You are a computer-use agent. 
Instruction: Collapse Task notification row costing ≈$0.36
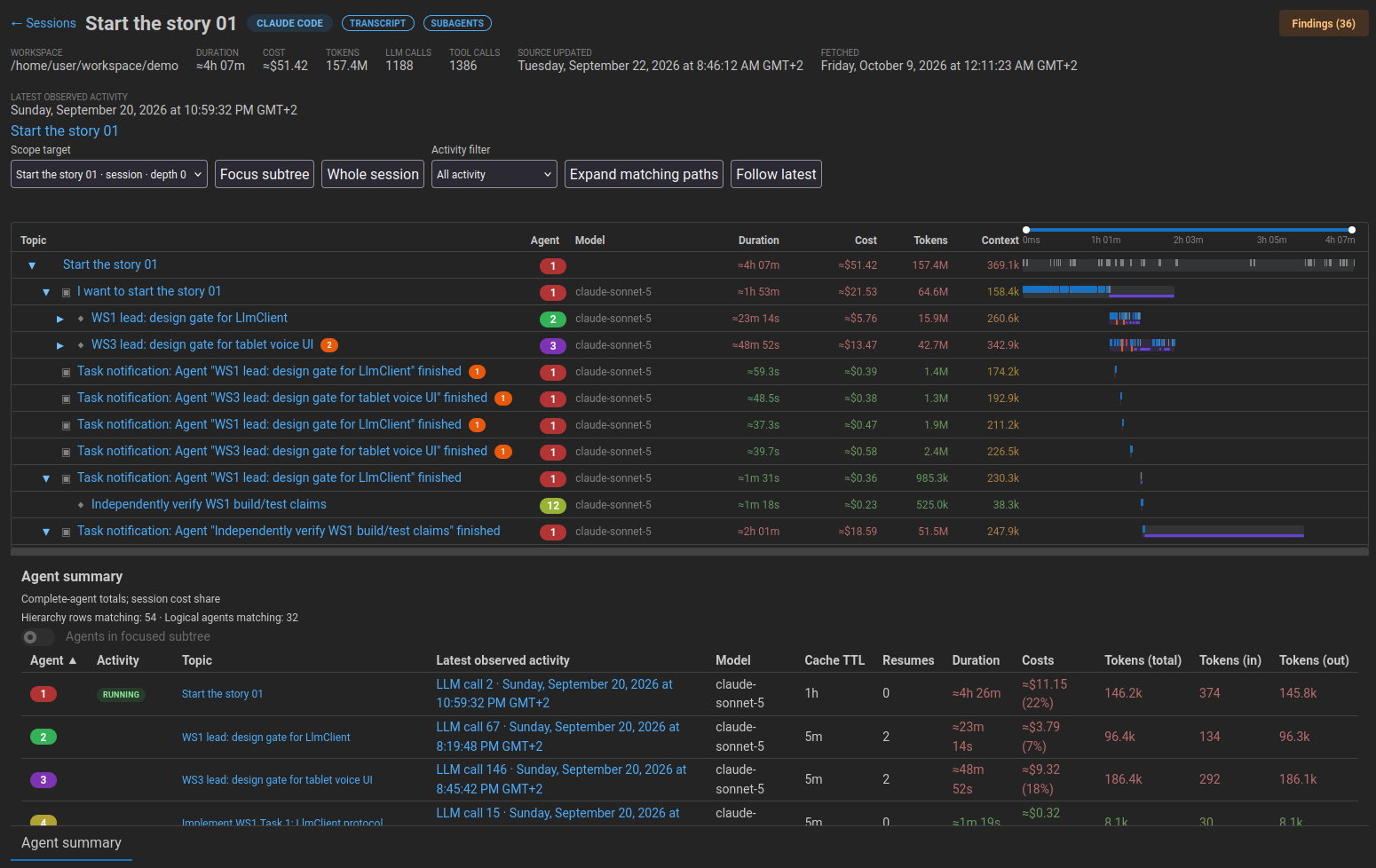point(46,478)
